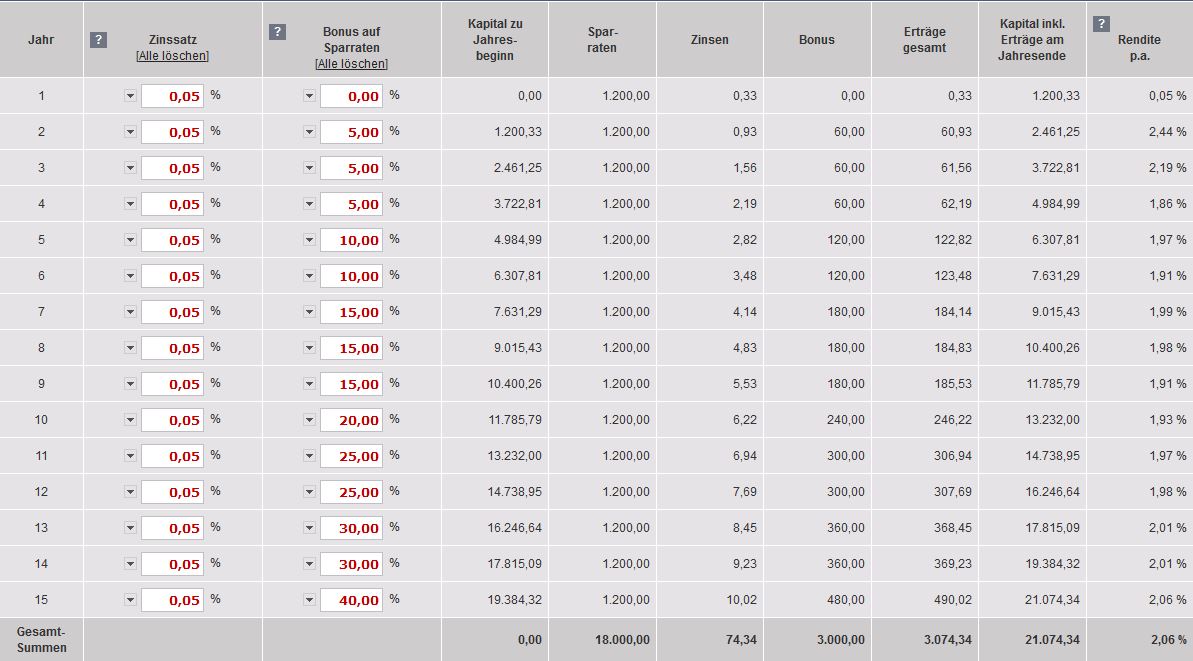Clear all bonus values via Alle löschen
The height and width of the screenshot is (661, 1193).
coord(351,63)
